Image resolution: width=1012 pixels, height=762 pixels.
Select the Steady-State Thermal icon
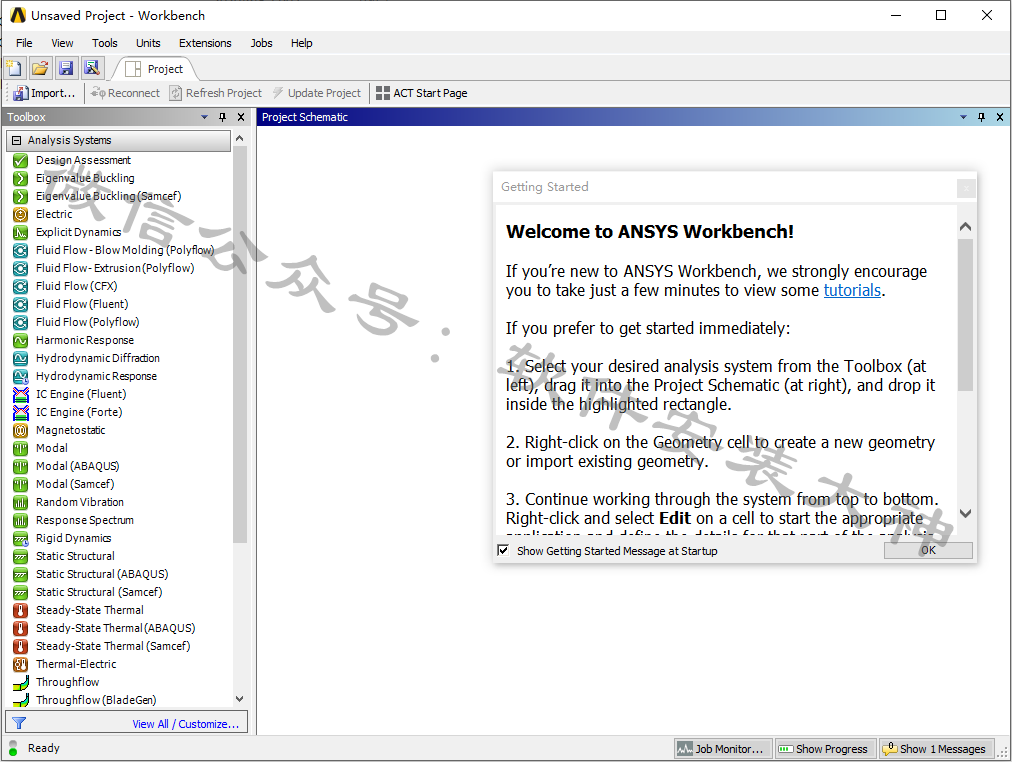pos(21,610)
